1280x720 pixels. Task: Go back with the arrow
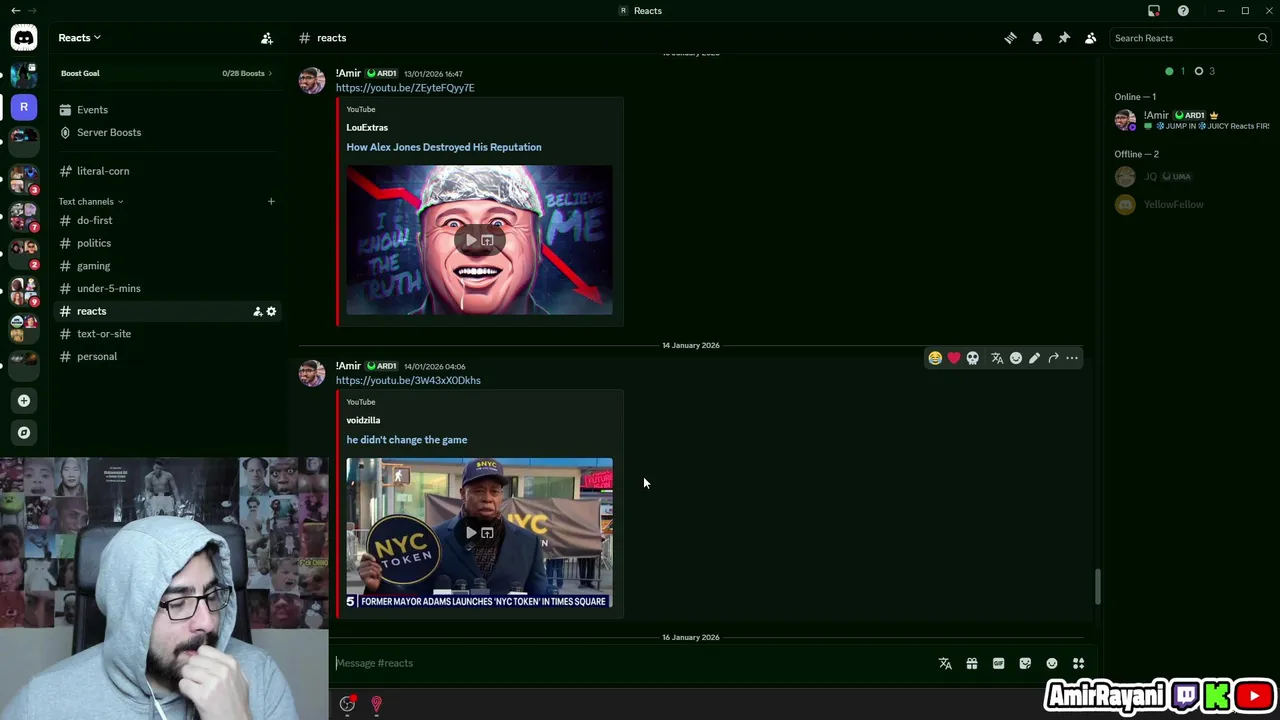tap(15, 11)
